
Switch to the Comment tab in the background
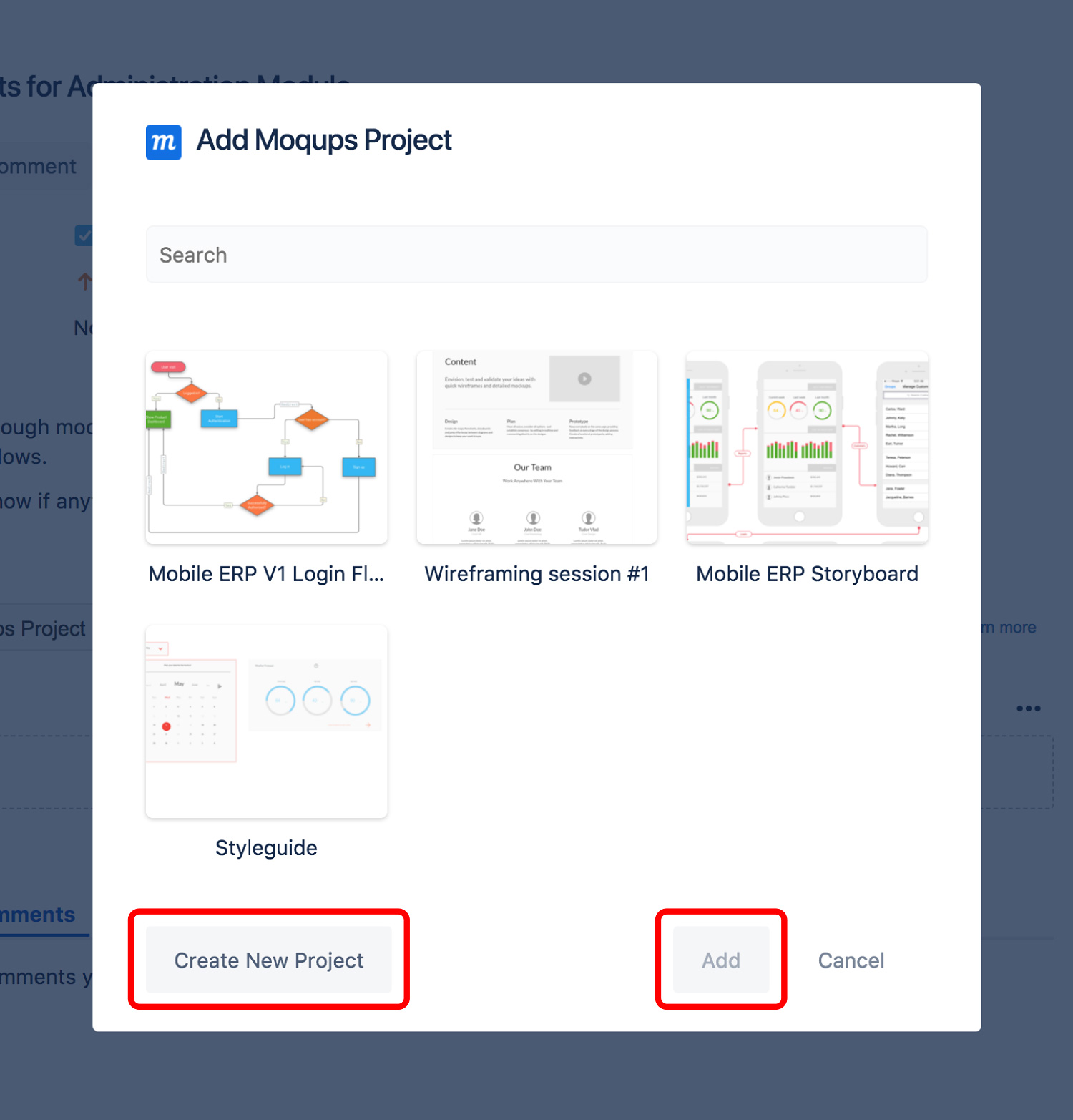click(x=37, y=165)
